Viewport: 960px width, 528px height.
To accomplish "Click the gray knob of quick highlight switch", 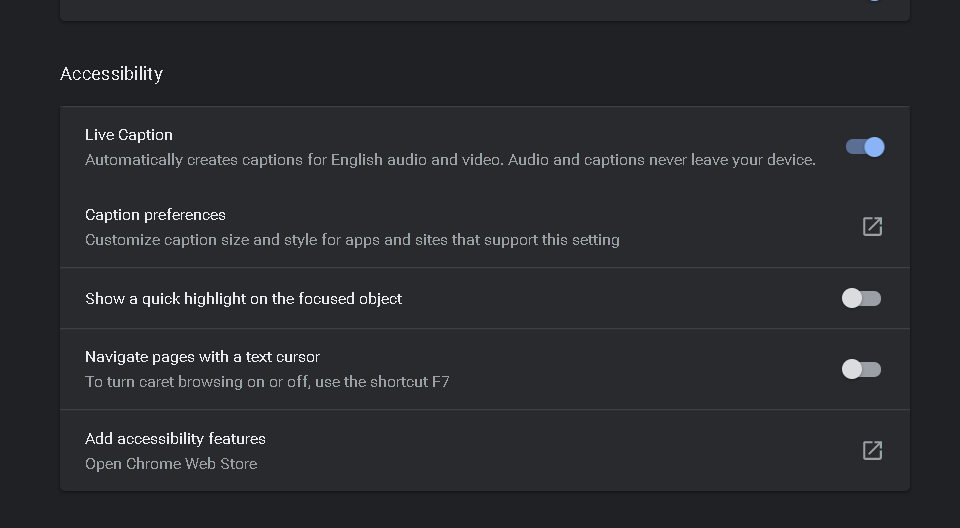I will (852, 298).
